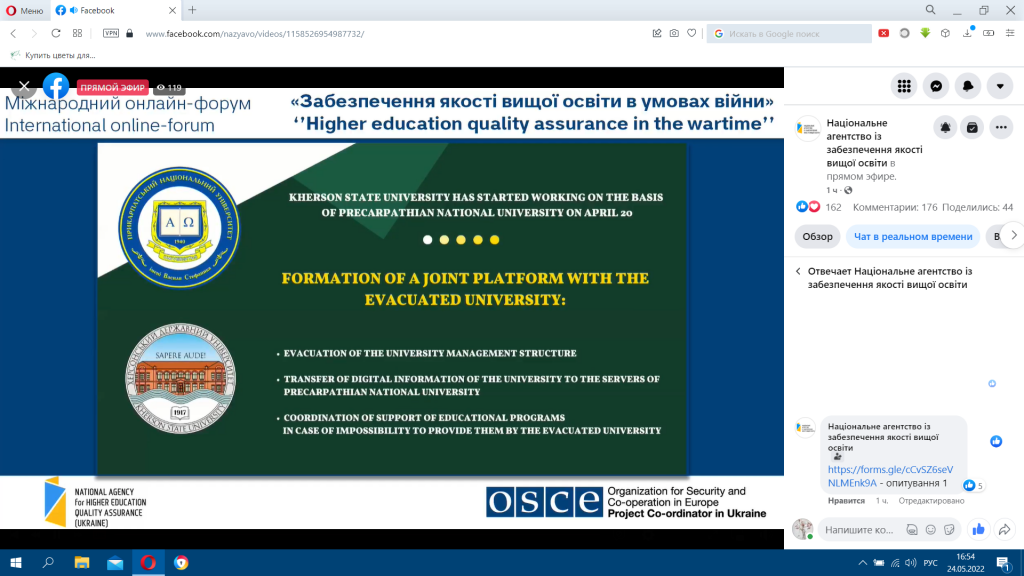The height and width of the screenshot is (576, 1024).
Task: Go back using the arrow beside Отвечает
Action: [x=798, y=271]
